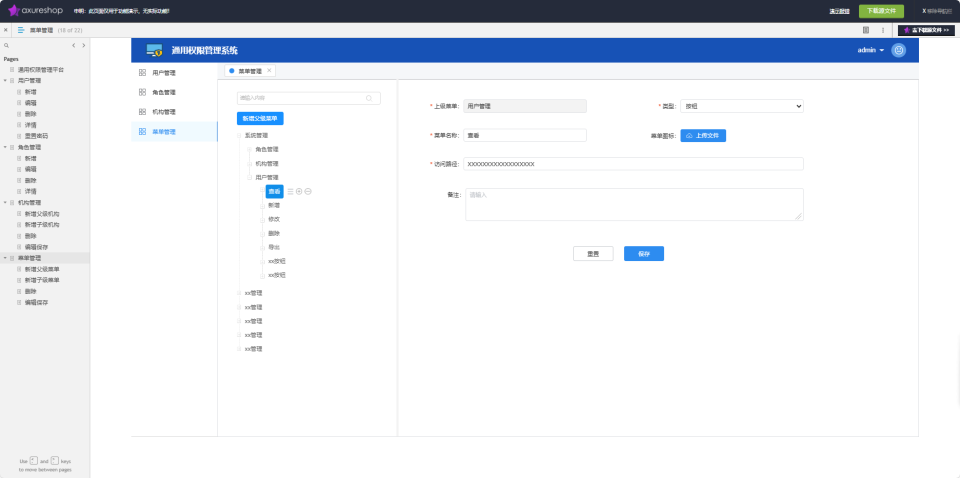Image resolution: width=960 pixels, height=478 pixels.
Task: Open 新增子级菜单 page in Pages panel
Action: 42,280
